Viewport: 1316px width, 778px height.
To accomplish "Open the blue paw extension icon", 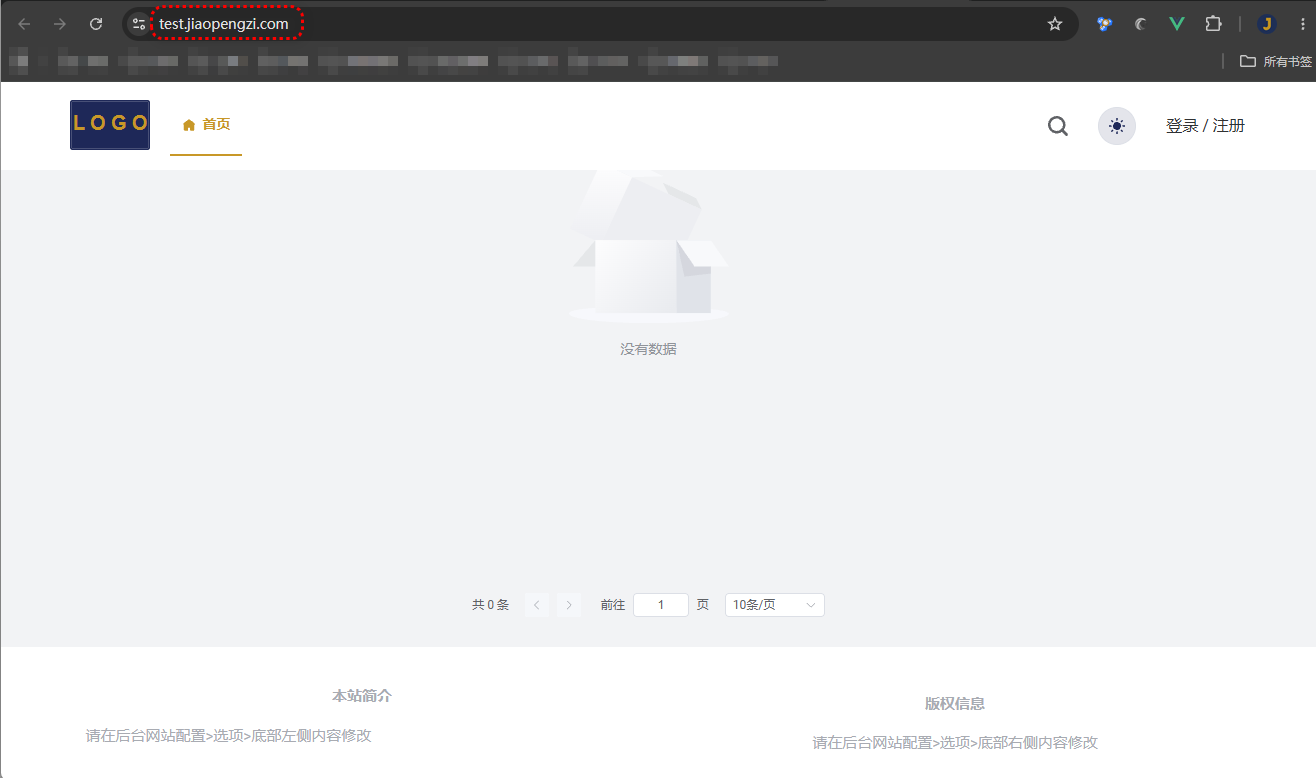I will 1105,24.
